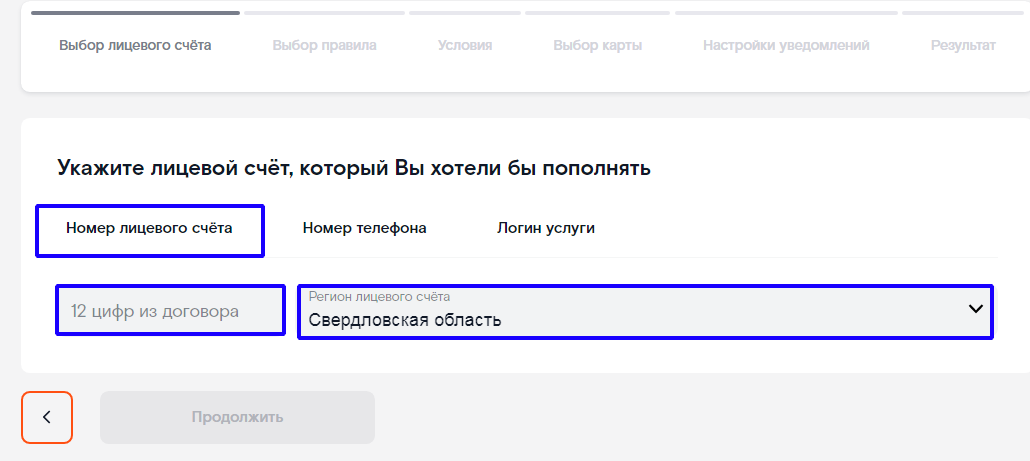The image size is (1030, 461).
Task: Click Выбор лицевого счёта step
Action: click(135, 46)
